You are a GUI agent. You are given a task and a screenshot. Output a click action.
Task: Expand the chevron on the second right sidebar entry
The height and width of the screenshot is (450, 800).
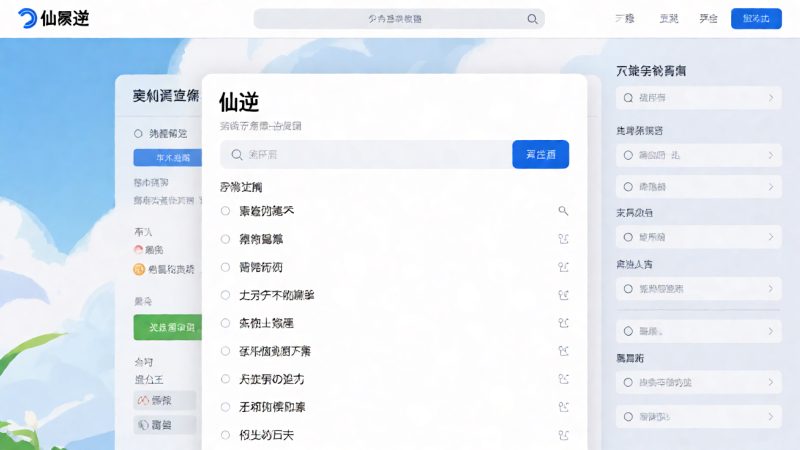click(x=771, y=155)
